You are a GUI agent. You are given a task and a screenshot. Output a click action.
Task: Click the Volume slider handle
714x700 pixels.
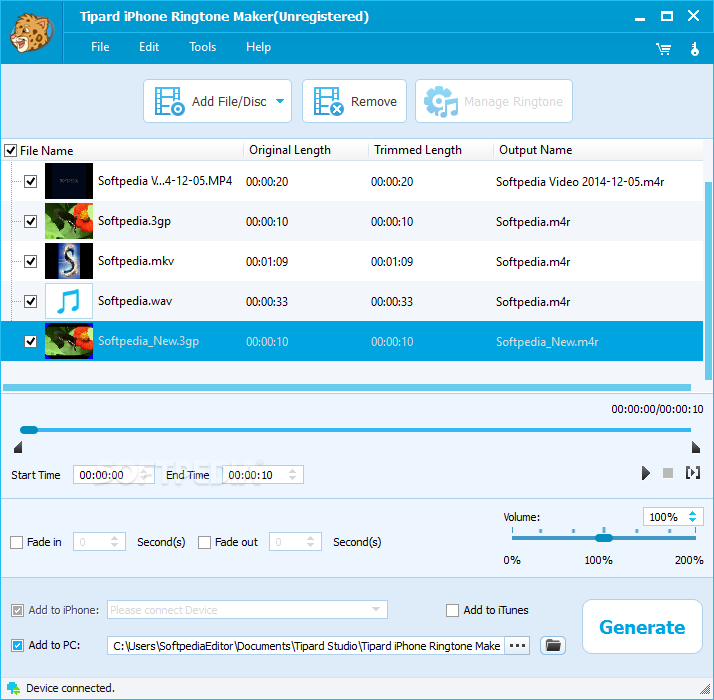click(x=604, y=538)
